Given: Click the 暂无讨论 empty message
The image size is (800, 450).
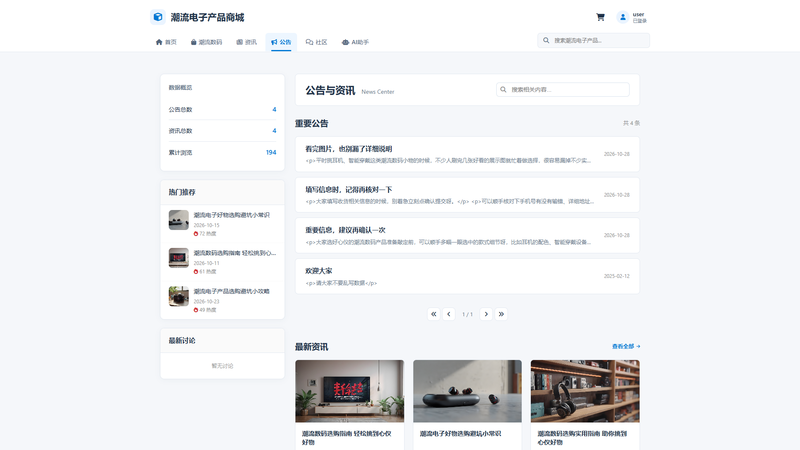Looking at the screenshot, I should pos(222,366).
